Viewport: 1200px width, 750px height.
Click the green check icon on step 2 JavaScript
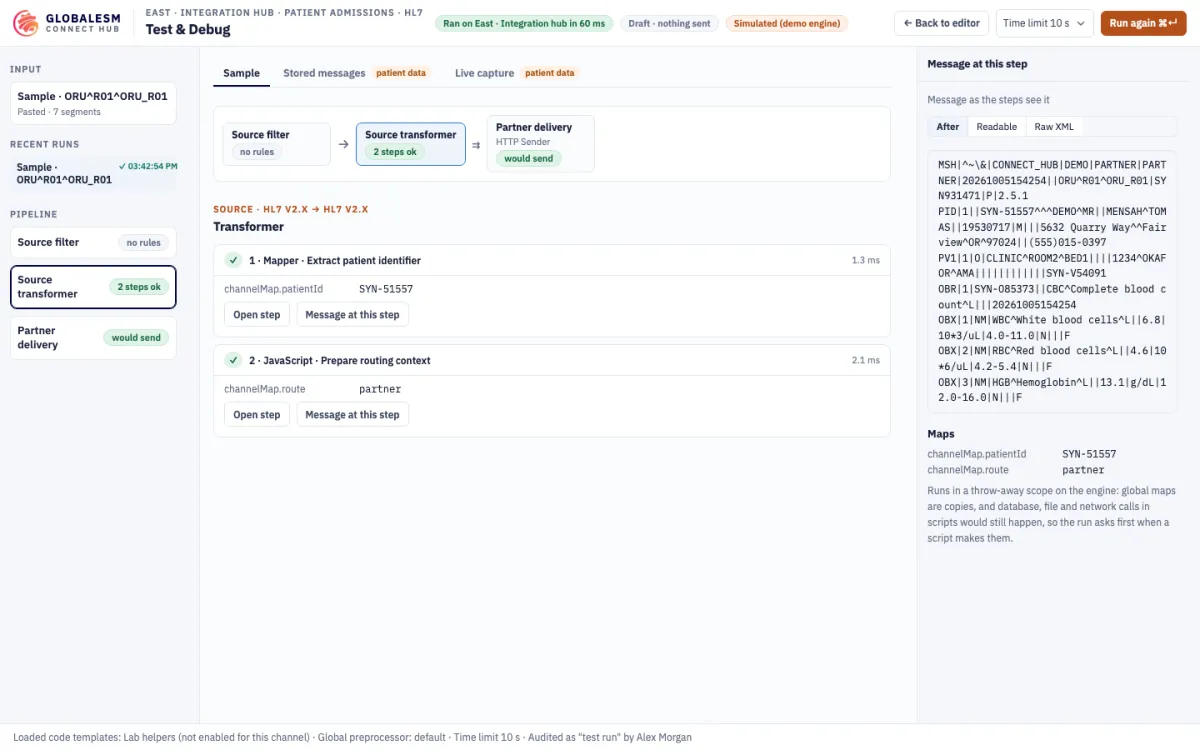(233, 360)
